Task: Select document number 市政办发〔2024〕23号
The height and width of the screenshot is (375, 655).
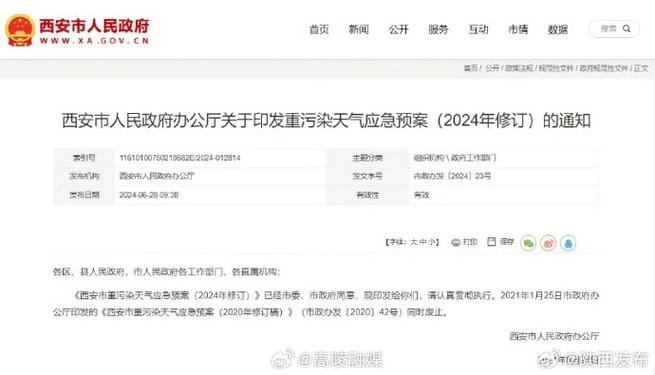Action: tap(452, 176)
